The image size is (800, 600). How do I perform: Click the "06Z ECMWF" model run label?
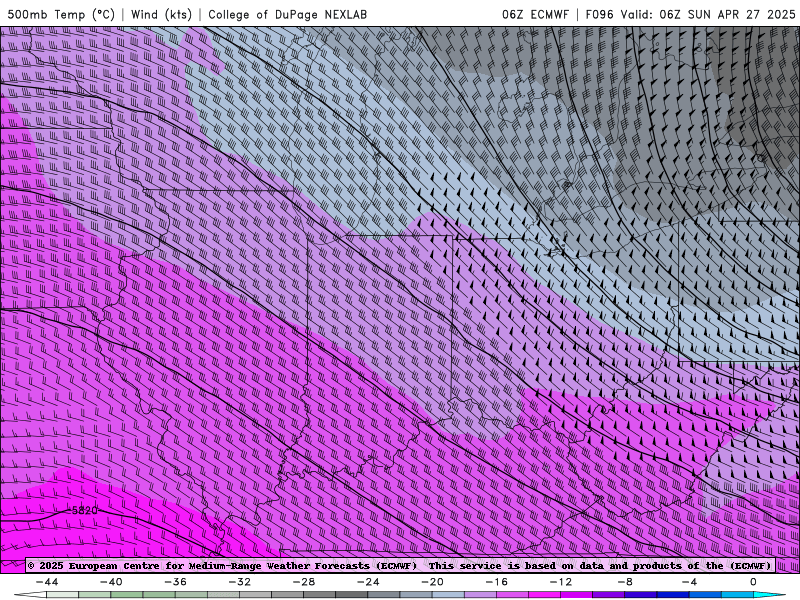535,14
